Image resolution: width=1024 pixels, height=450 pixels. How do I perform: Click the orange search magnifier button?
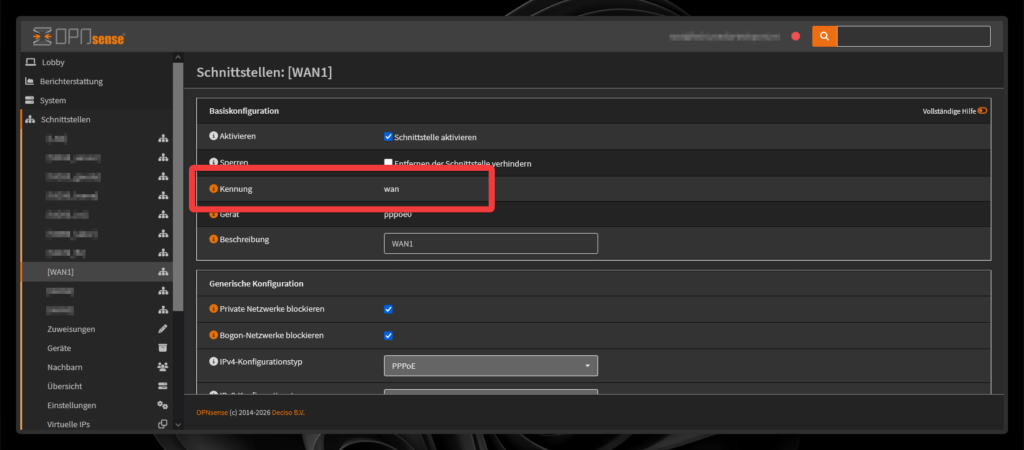point(824,36)
